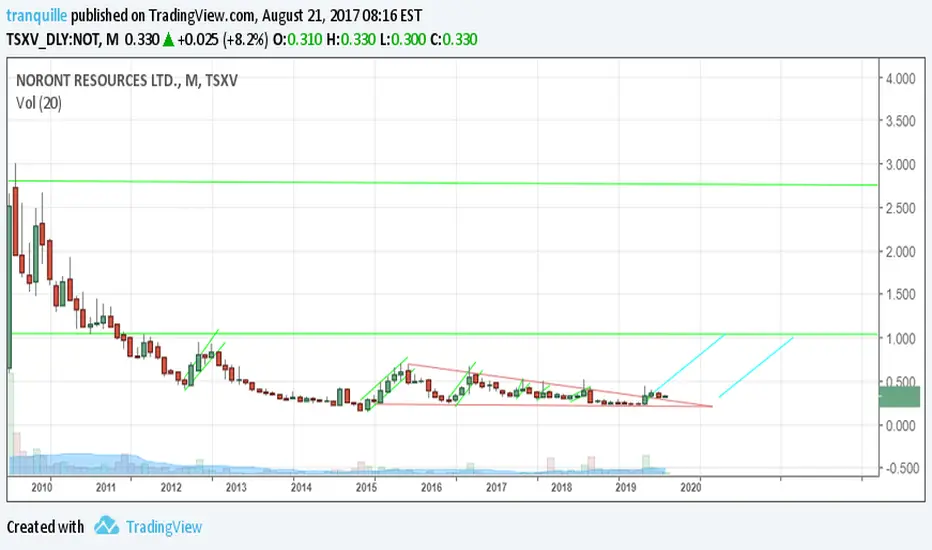This screenshot has height=550, width=932.
Task: Click the L:0.300 low value
Action: click(402, 40)
